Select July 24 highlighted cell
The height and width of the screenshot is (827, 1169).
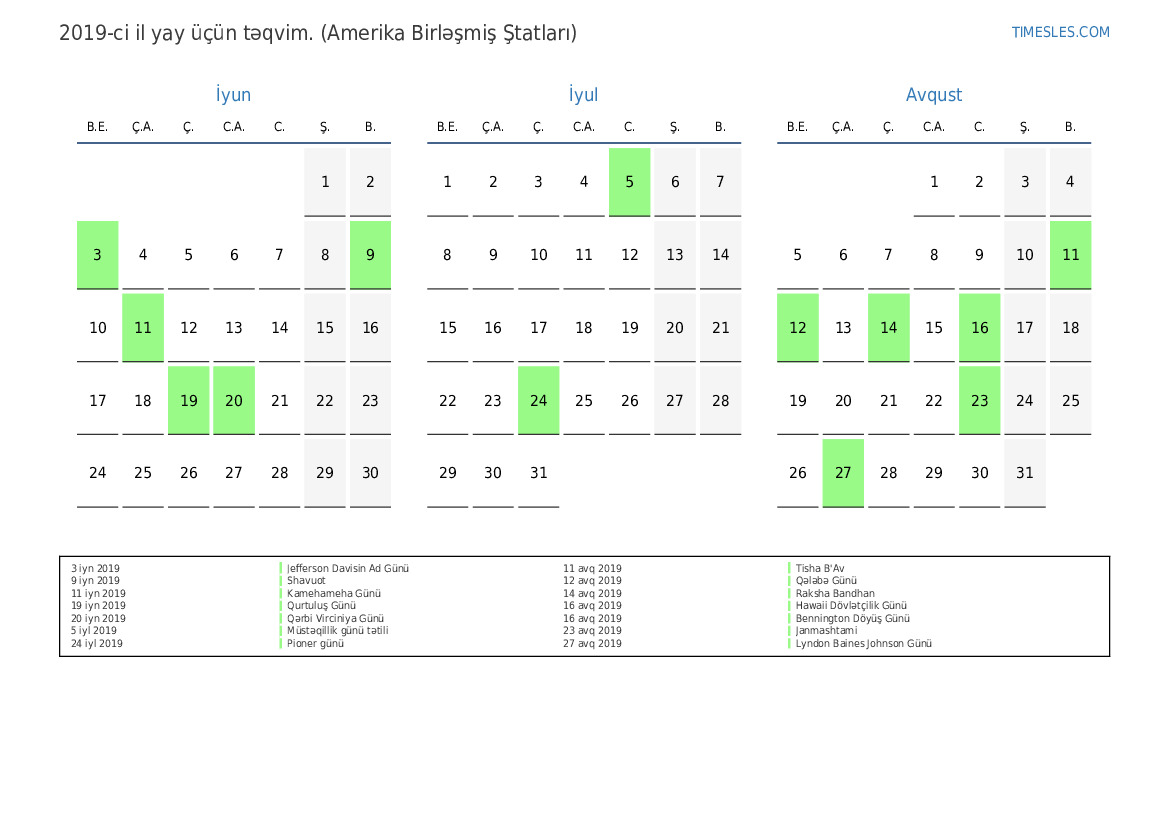(x=538, y=400)
